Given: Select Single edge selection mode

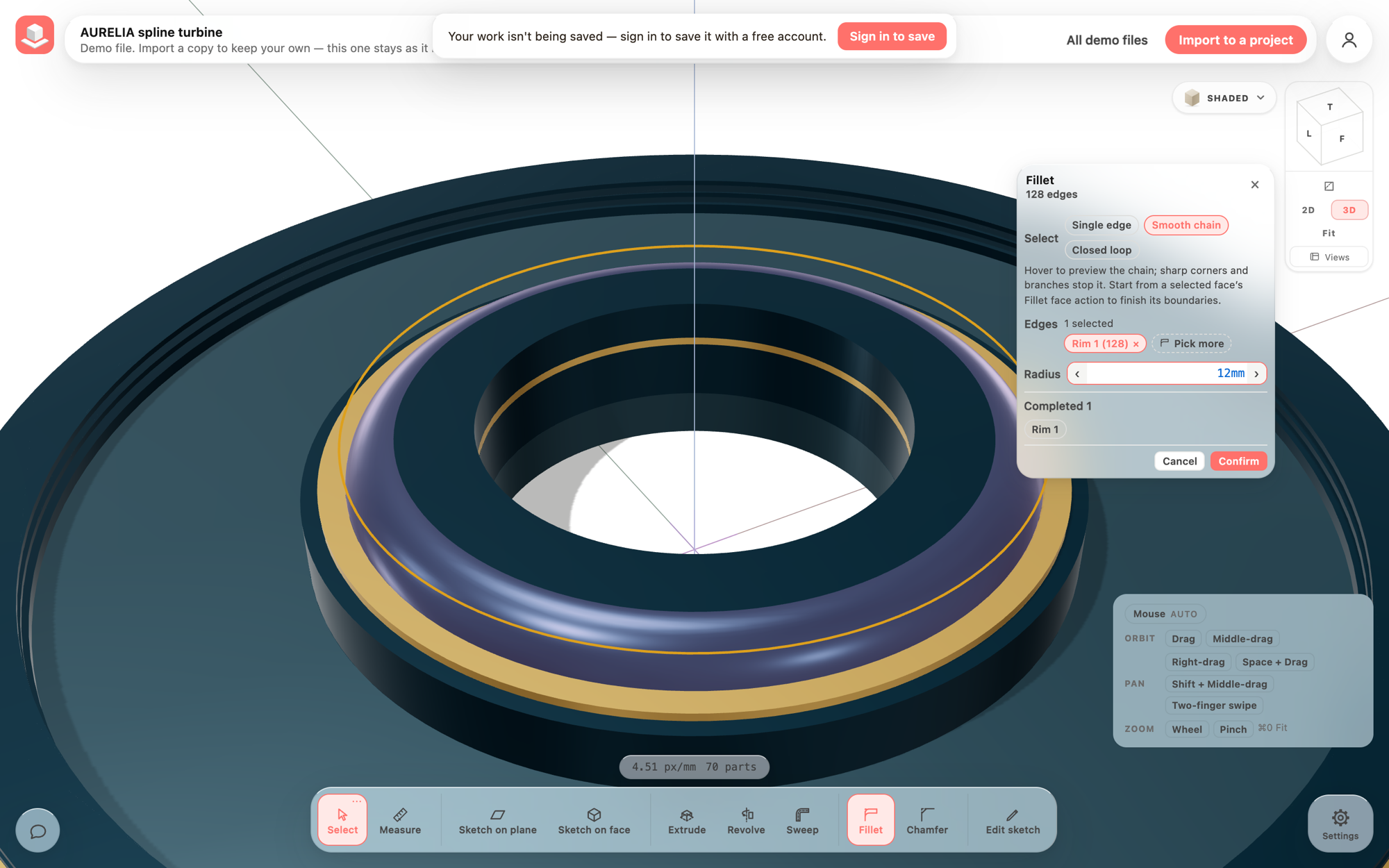Looking at the screenshot, I should tap(1101, 225).
